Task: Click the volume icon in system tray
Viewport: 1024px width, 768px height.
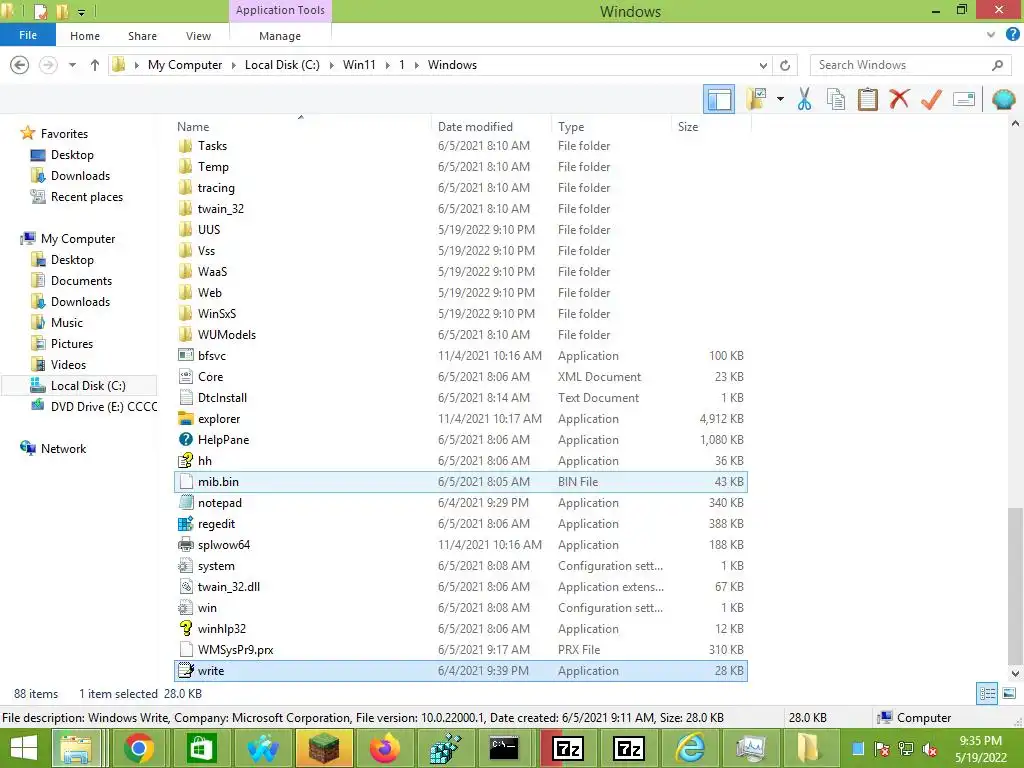Action: 930,750
